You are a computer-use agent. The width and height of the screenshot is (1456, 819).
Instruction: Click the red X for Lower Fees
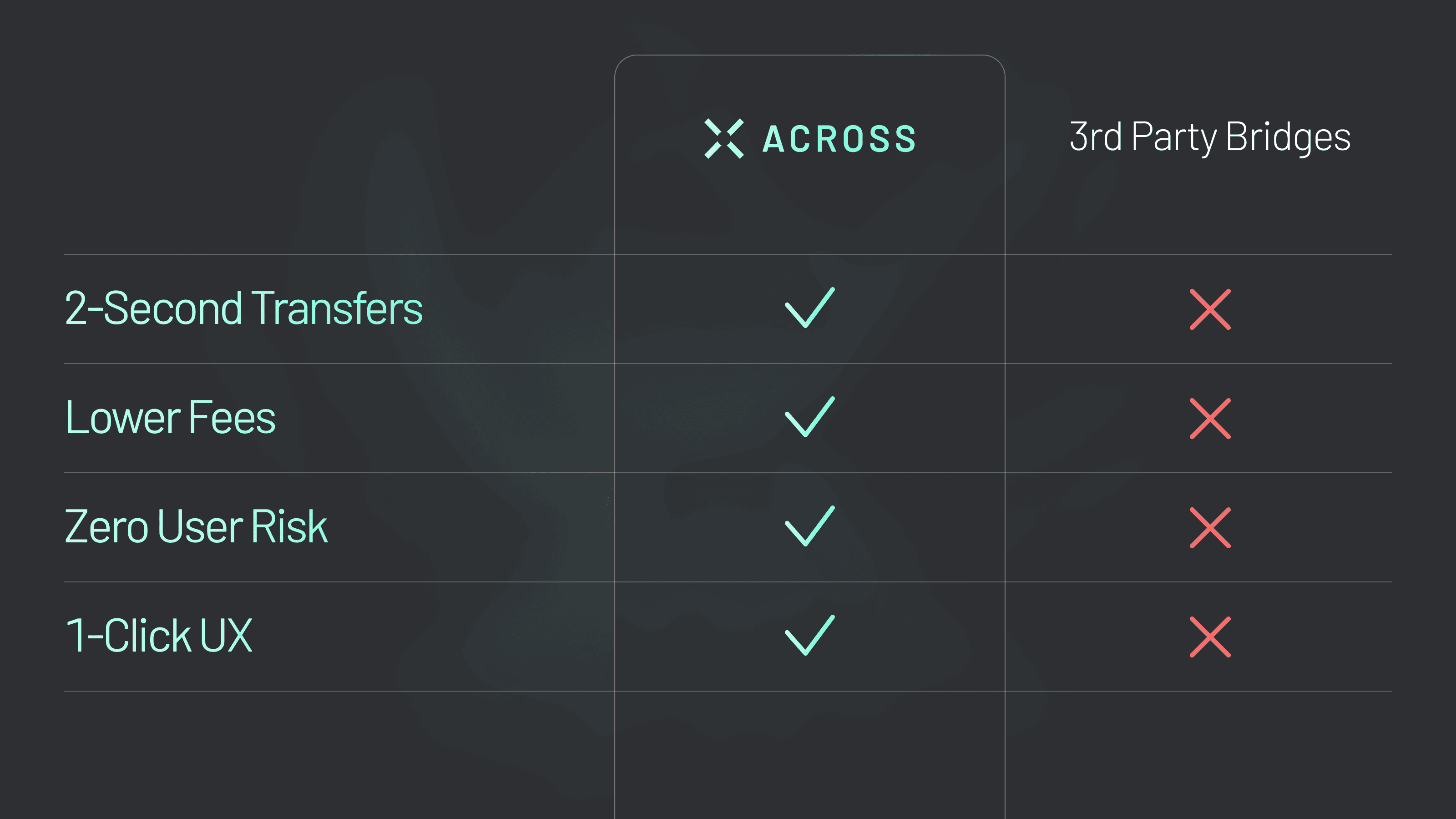coord(1209,418)
